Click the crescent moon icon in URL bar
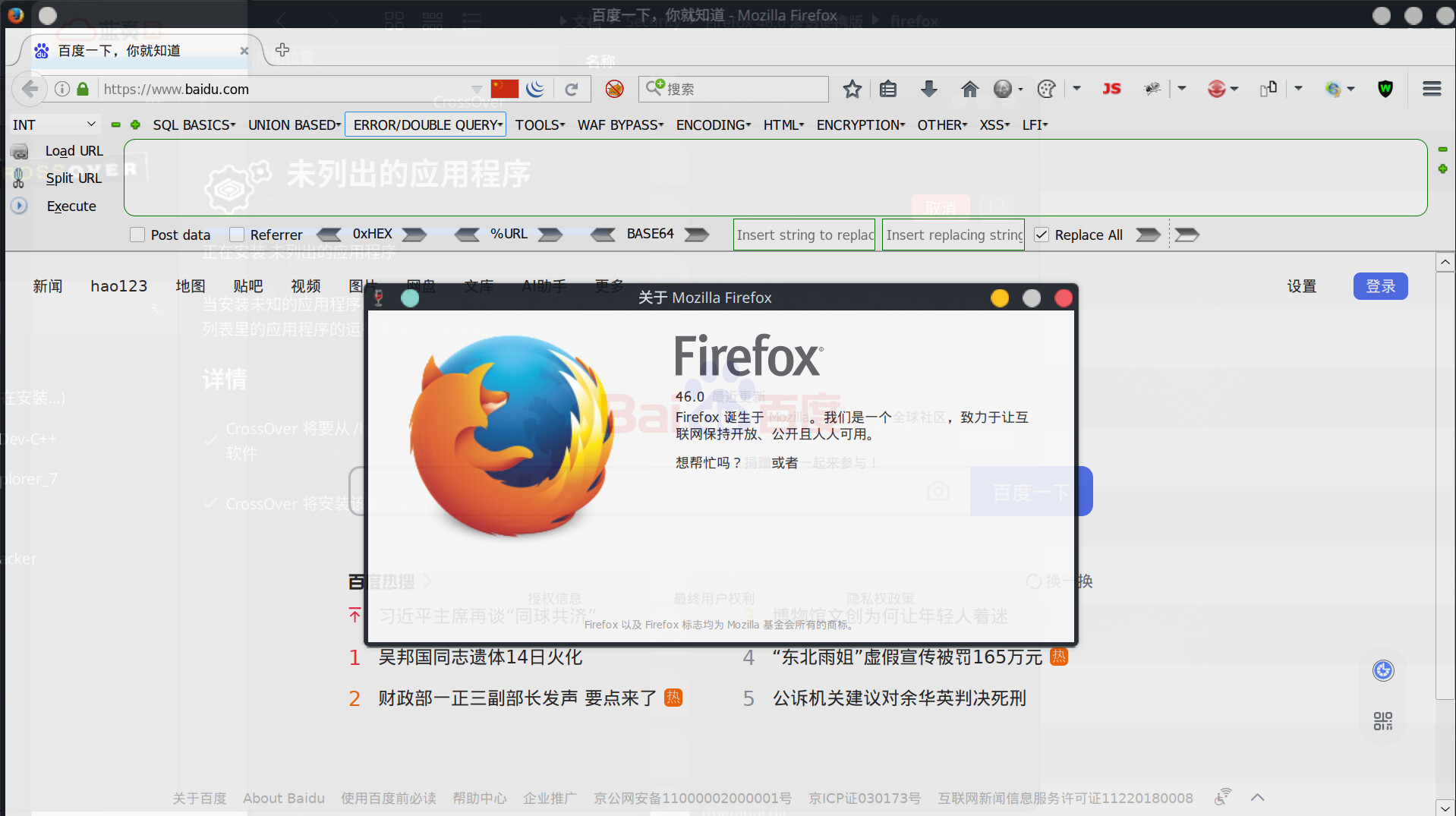Image resolution: width=1456 pixels, height=816 pixels. tap(535, 89)
